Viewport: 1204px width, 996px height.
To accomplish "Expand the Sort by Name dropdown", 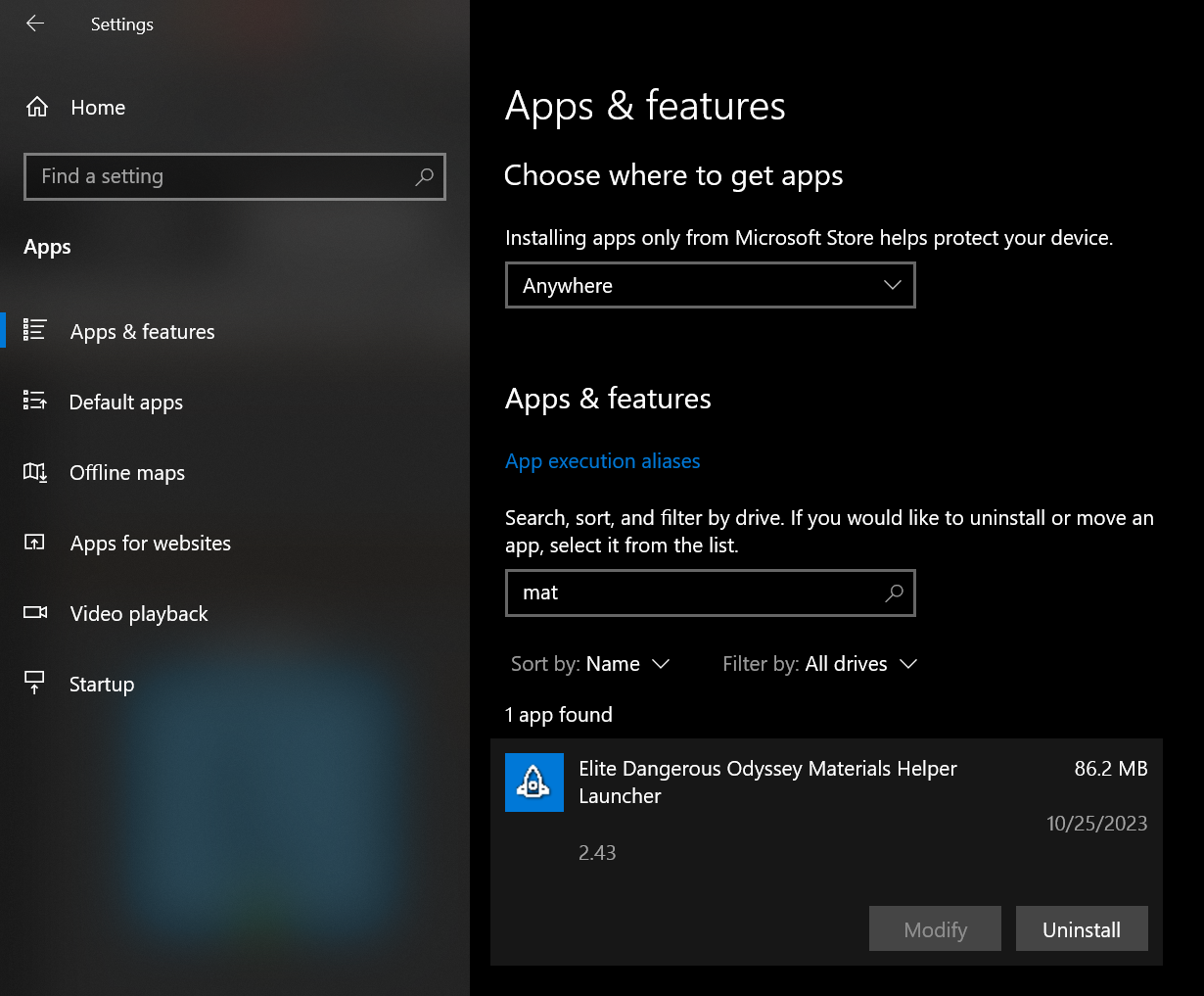I will (590, 664).
